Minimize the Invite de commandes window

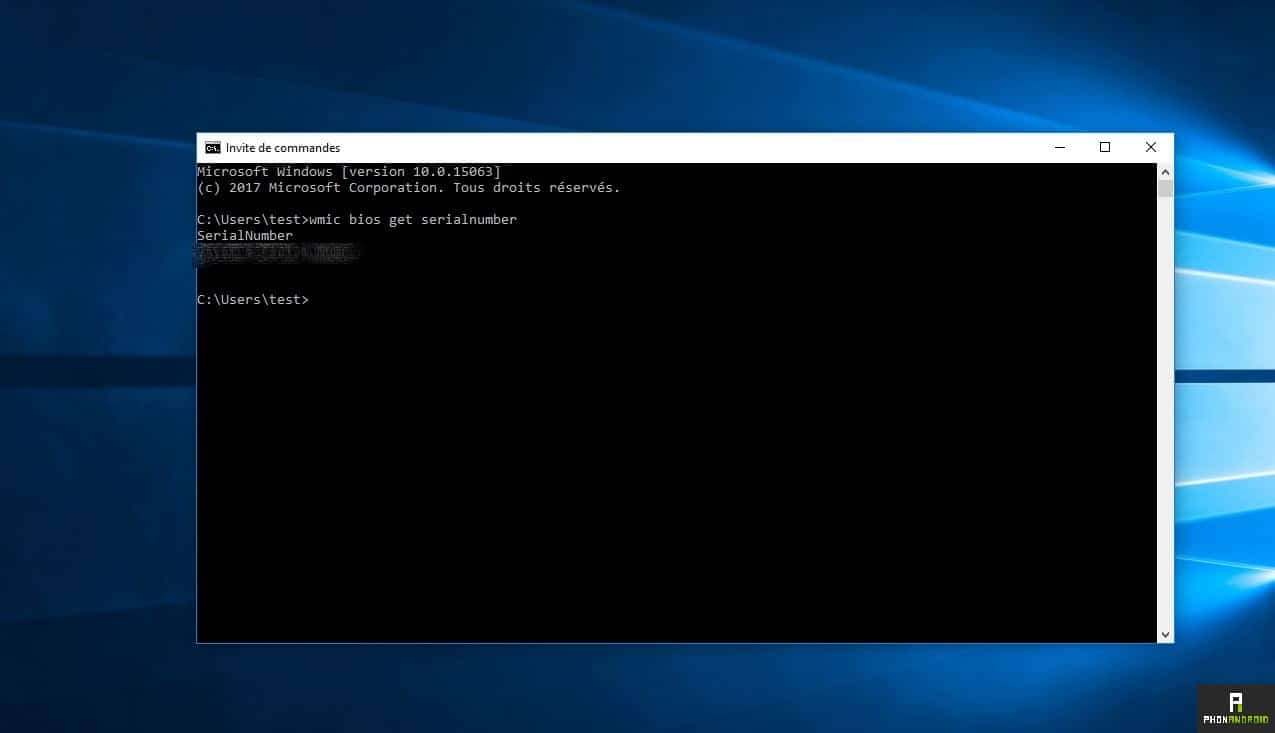1060,148
